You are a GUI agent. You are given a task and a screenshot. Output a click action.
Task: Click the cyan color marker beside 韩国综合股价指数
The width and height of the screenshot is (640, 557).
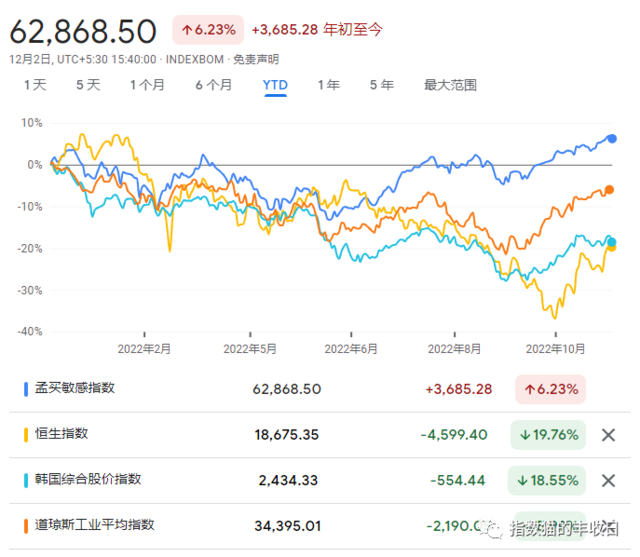coord(26,481)
